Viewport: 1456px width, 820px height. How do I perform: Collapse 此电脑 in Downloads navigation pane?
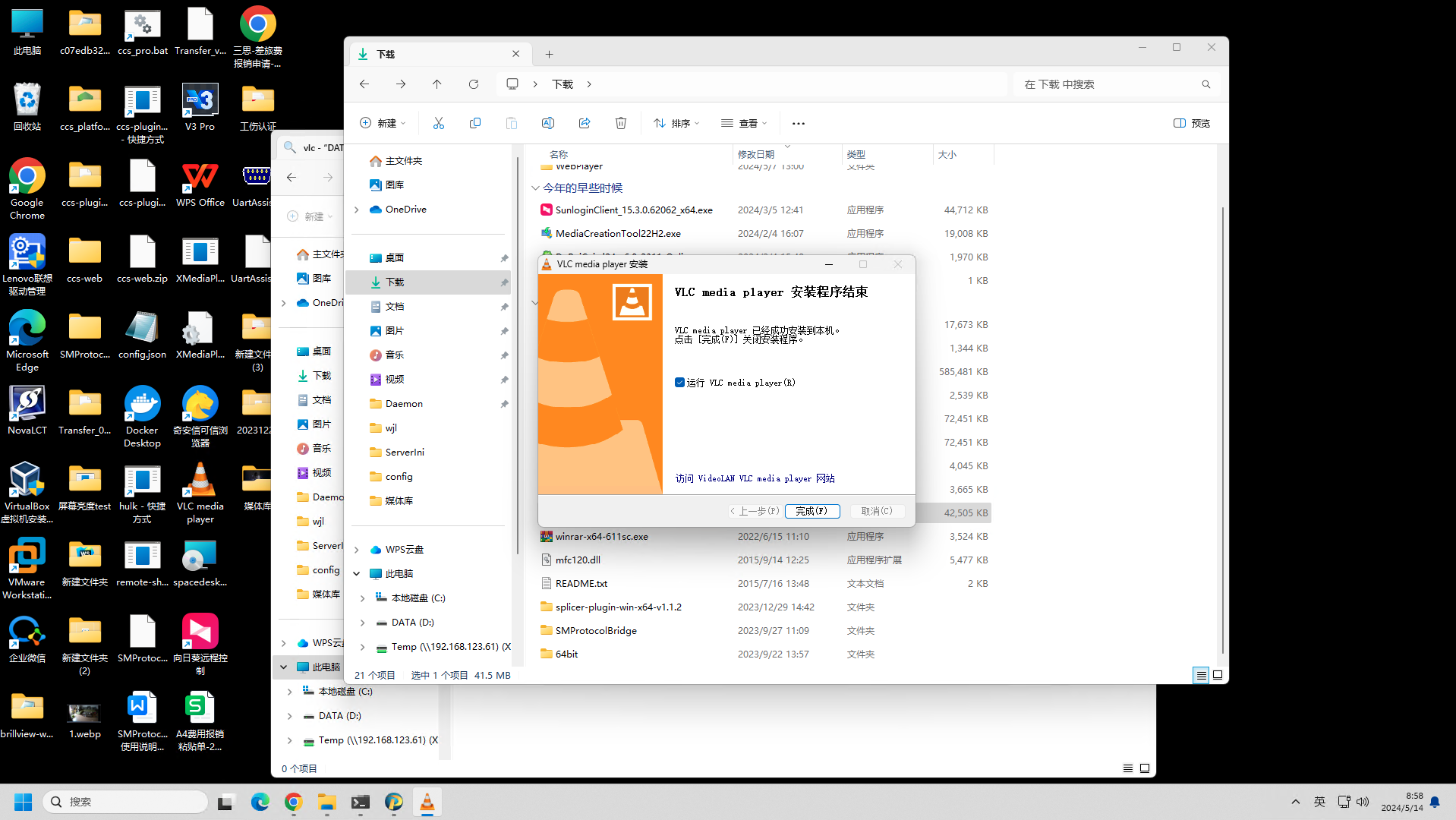tap(357, 574)
